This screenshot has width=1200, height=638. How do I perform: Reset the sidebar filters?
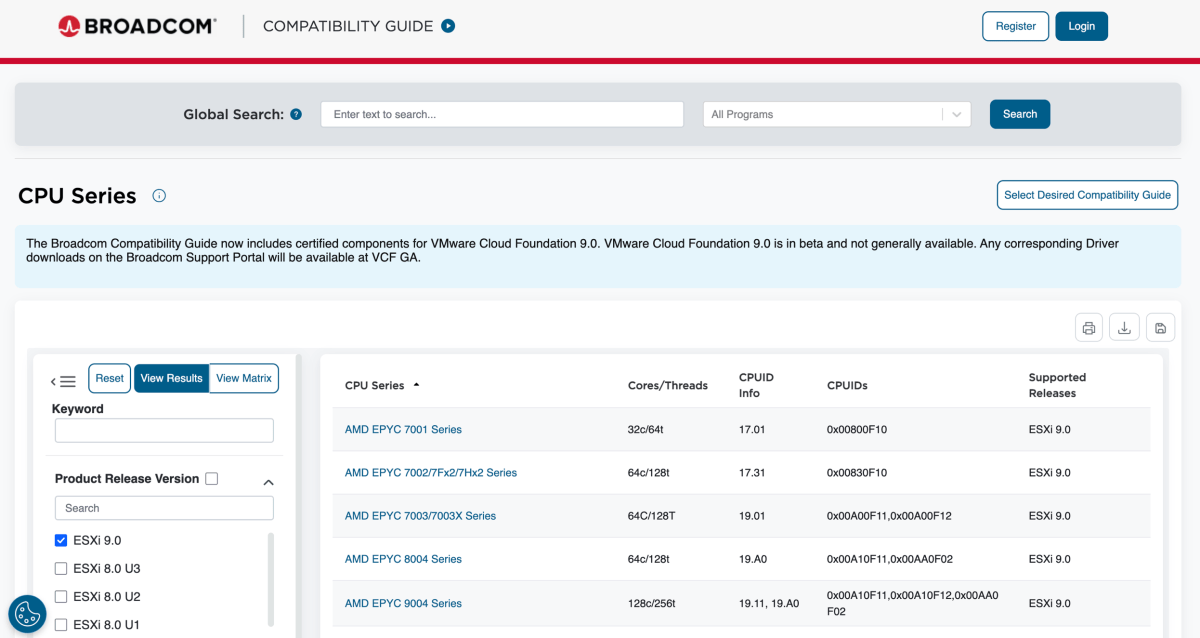click(110, 378)
